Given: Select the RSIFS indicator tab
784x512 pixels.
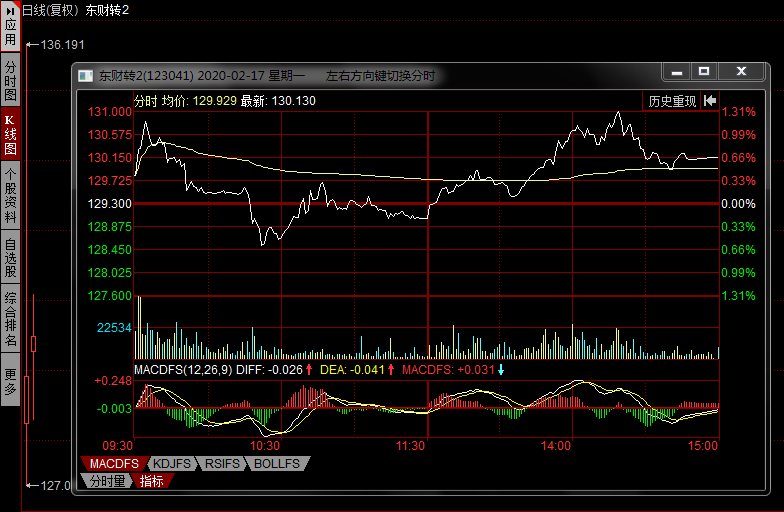Looking at the screenshot, I should pos(222,464).
